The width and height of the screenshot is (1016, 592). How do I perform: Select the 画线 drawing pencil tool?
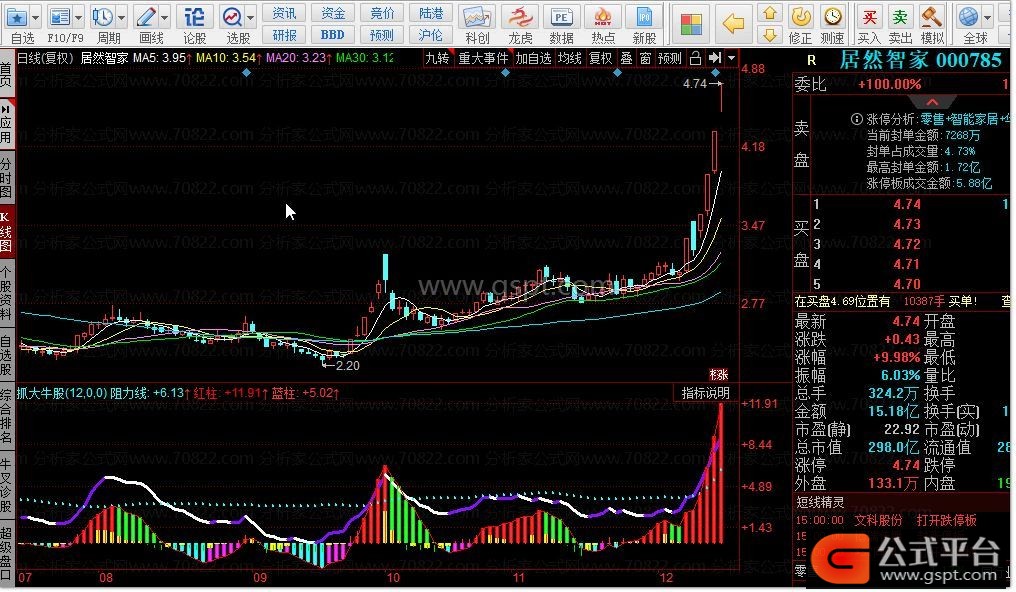click(146, 17)
